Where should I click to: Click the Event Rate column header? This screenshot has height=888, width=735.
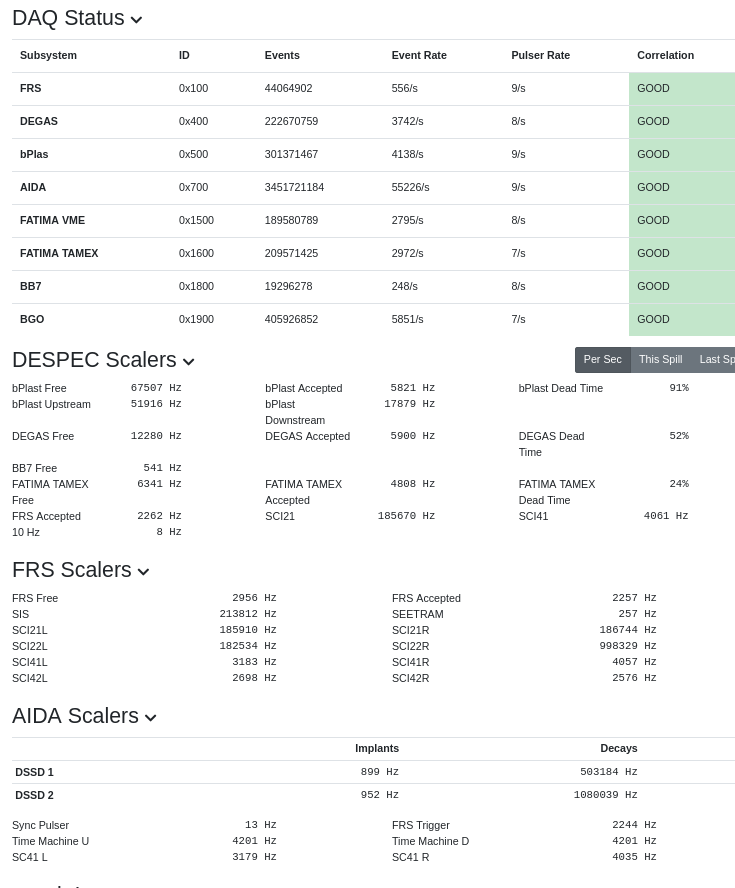(x=419, y=56)
